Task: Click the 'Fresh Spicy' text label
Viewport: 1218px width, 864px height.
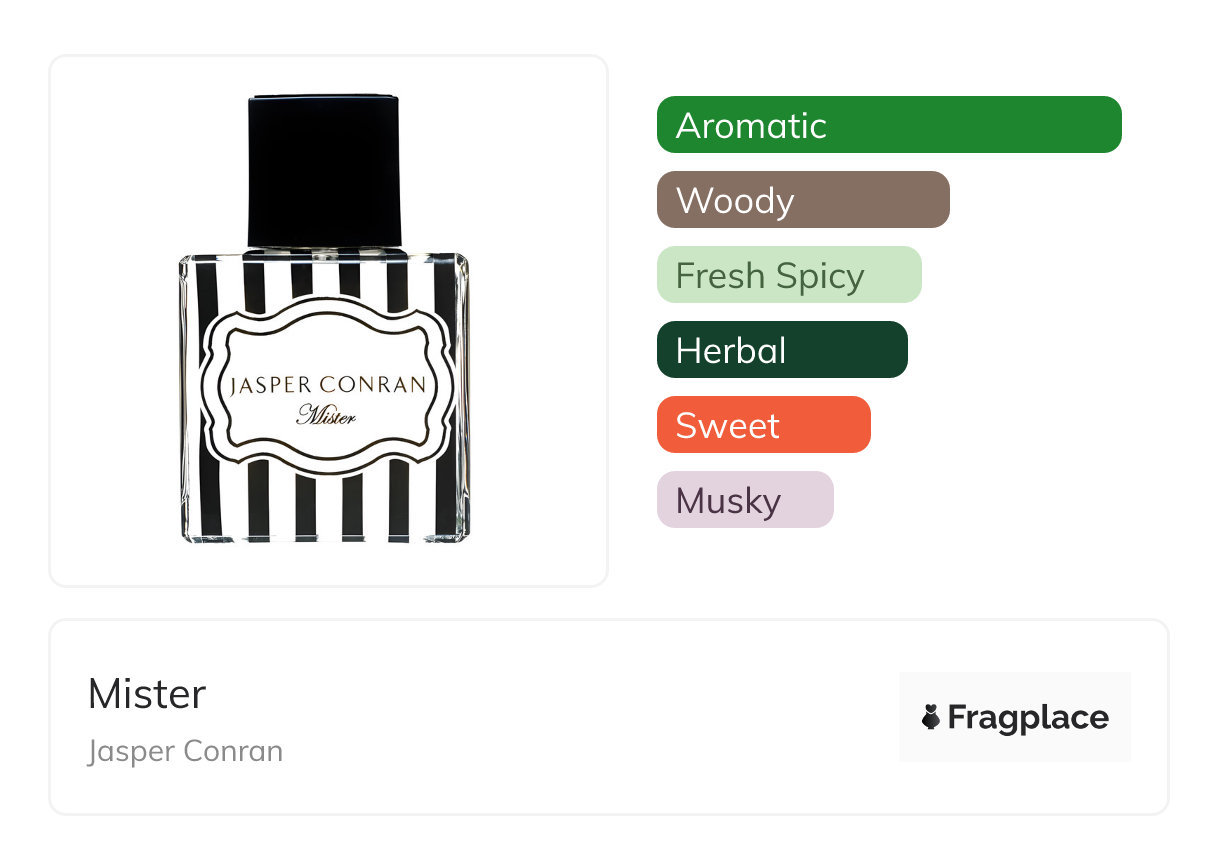Action: [770, 276]
